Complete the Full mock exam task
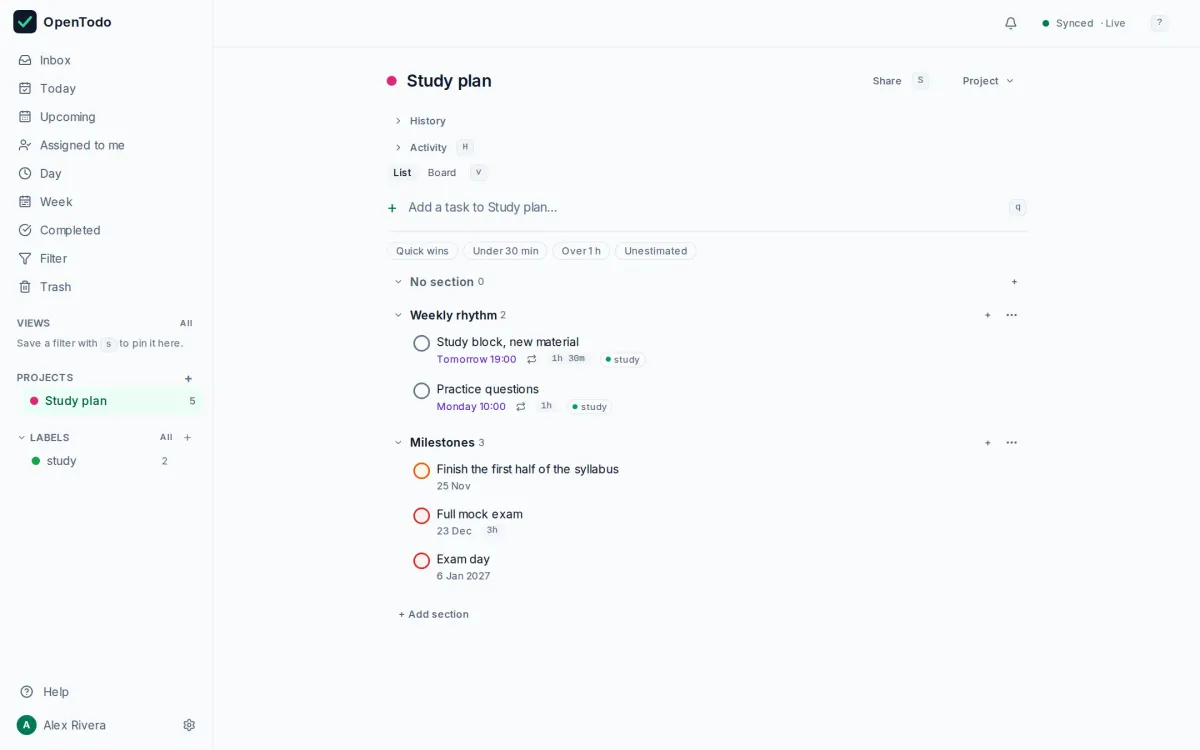The height and width of the screenshot is (750, 1200). pos(422,516)
